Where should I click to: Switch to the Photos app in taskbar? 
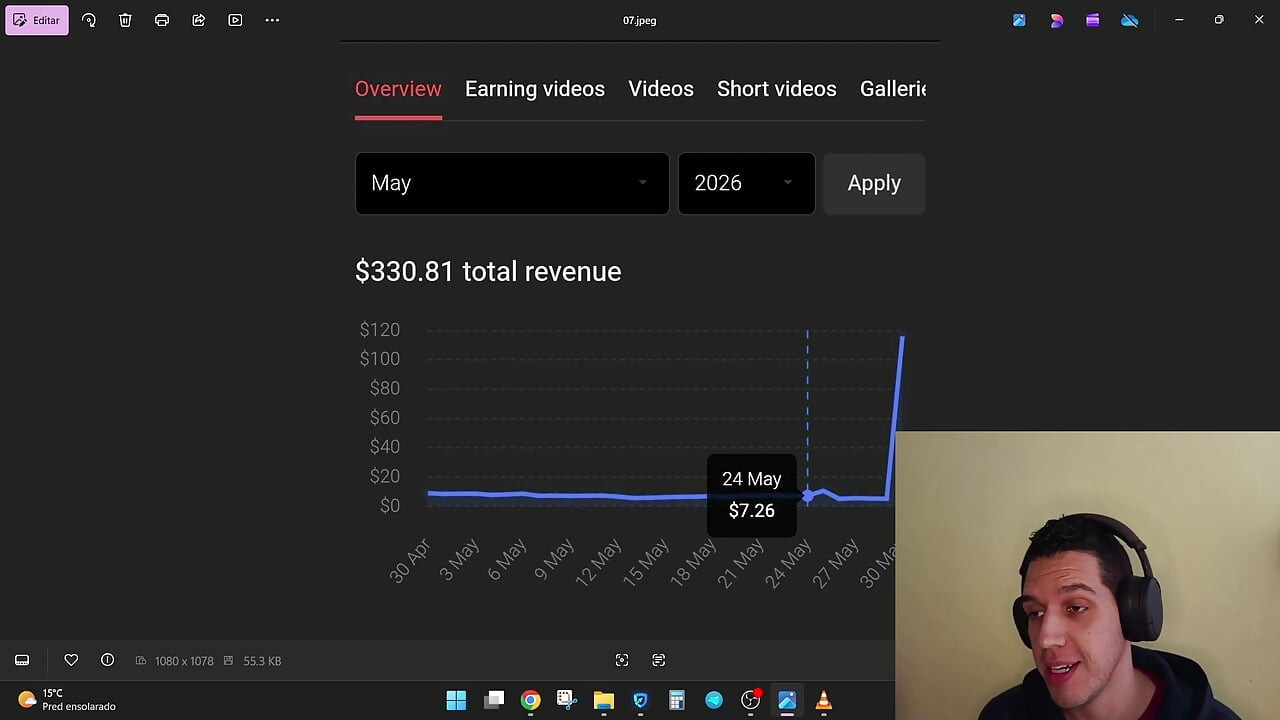[787, 700]
